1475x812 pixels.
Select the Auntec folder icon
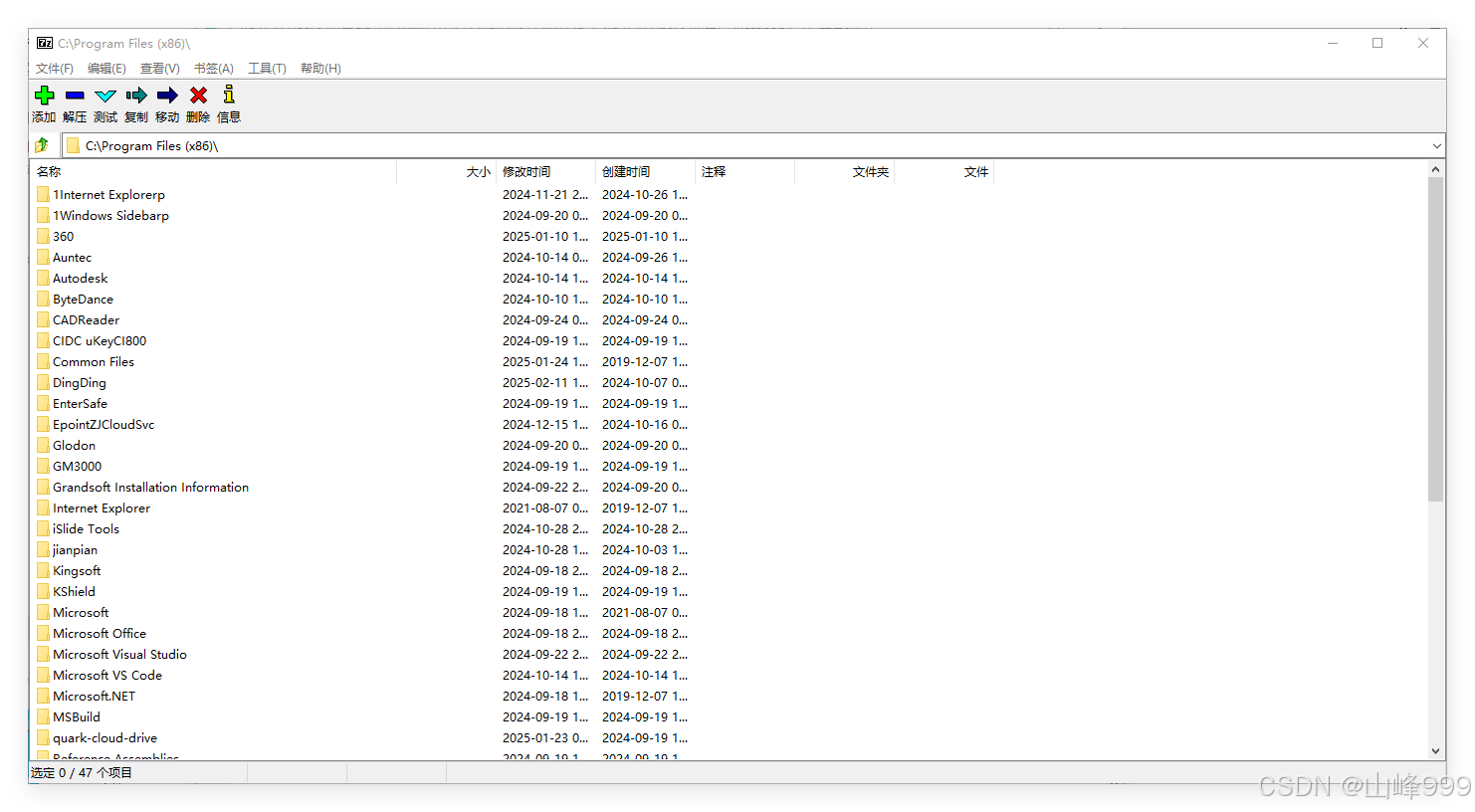(x=43, y=257)
